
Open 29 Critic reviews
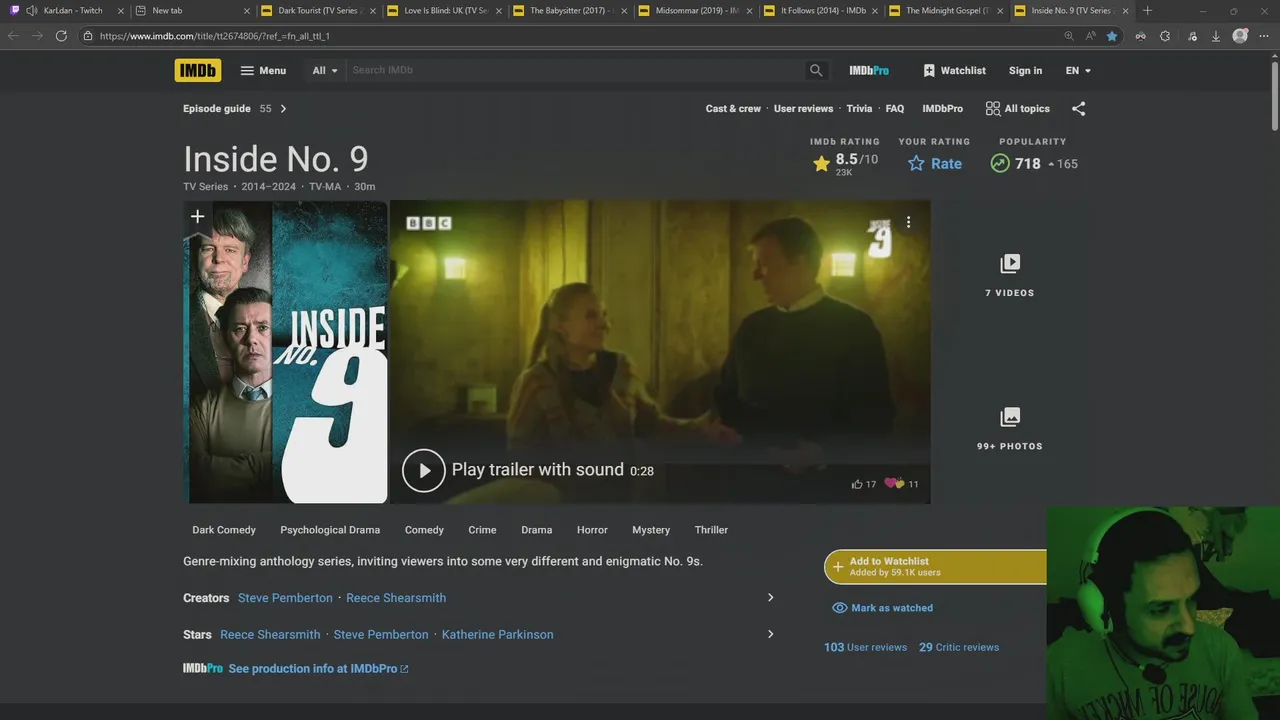(959, 647)
